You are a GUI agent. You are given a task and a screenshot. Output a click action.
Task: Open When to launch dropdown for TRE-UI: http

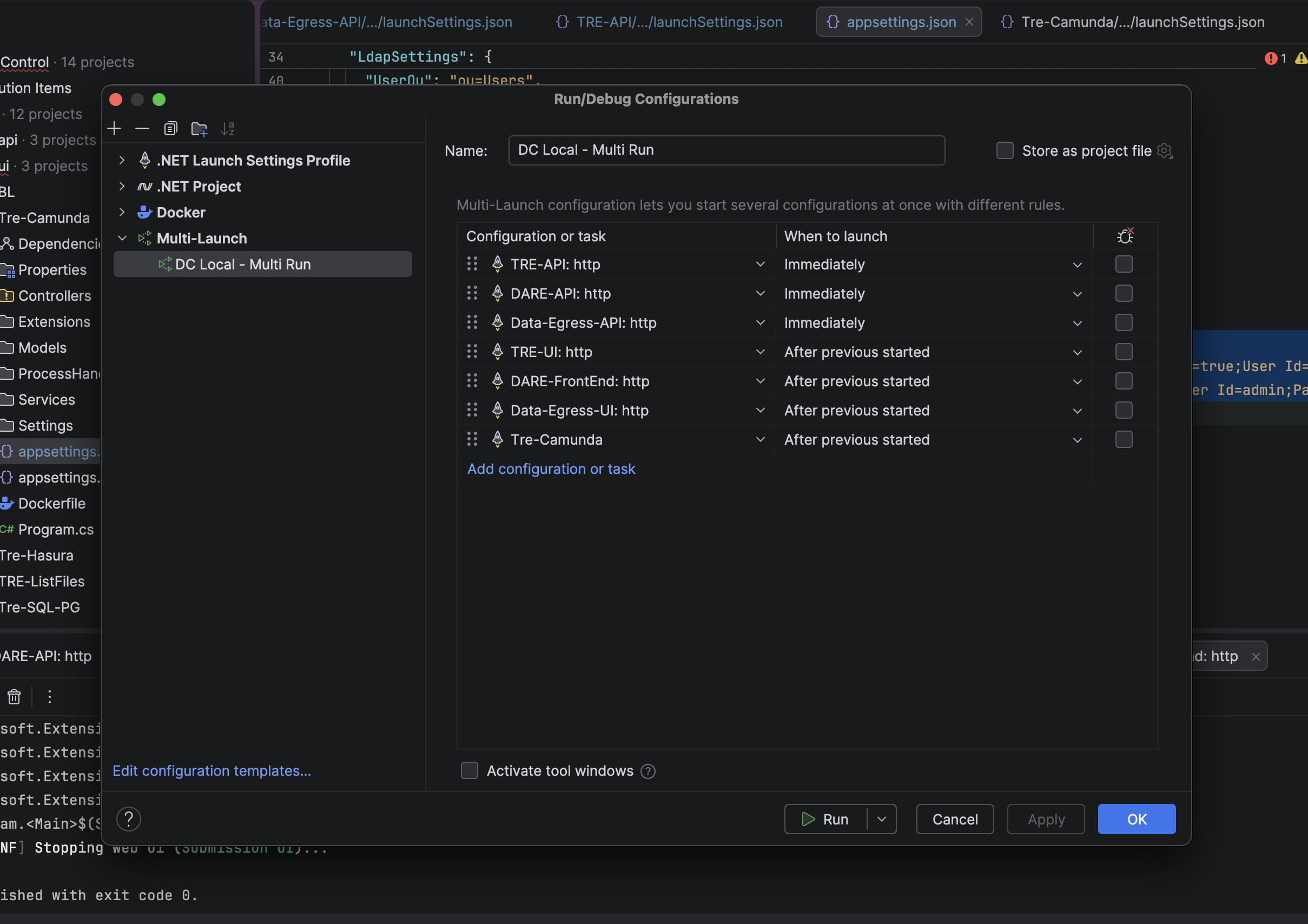(1076, 352)
